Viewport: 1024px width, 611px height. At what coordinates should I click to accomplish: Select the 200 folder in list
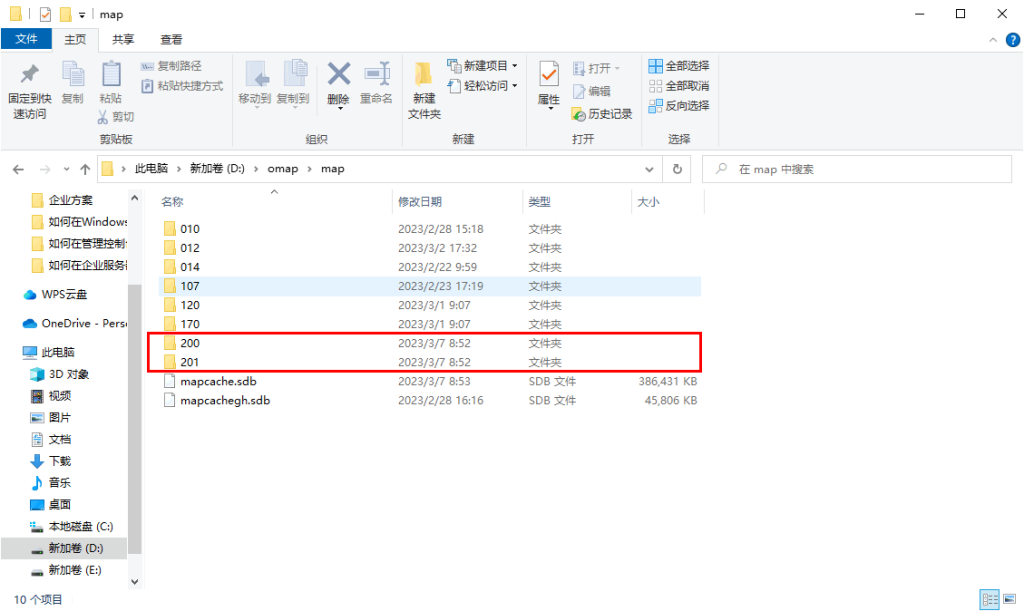[190, 343]
